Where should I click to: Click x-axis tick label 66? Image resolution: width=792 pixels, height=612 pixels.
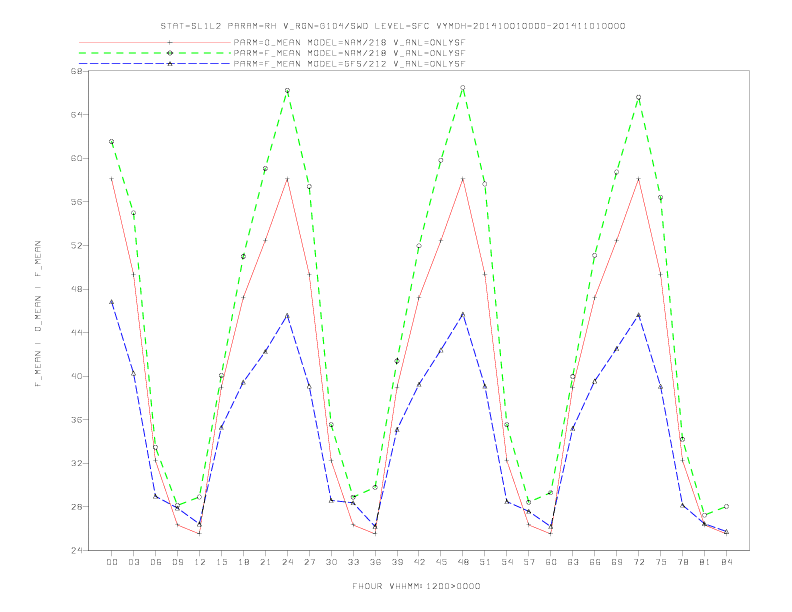(x=595, y=562)
